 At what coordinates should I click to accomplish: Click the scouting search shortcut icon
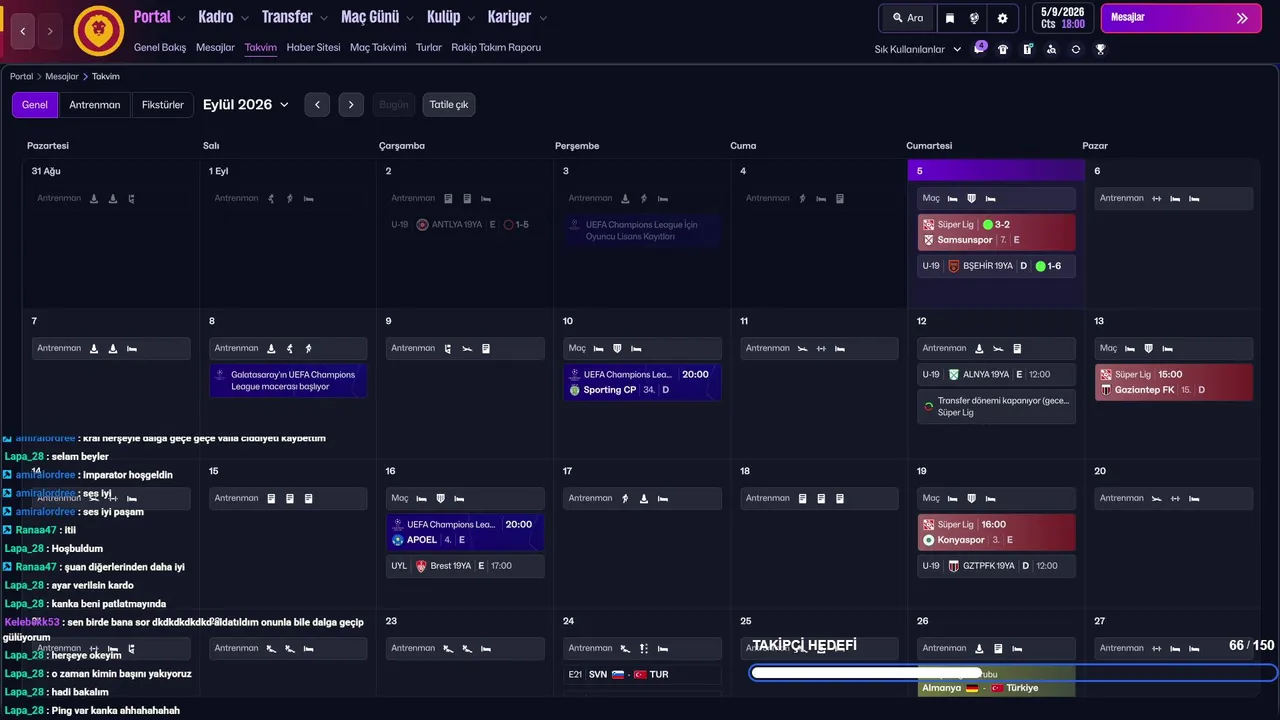pyautogui.click(x=1051, y=49)
